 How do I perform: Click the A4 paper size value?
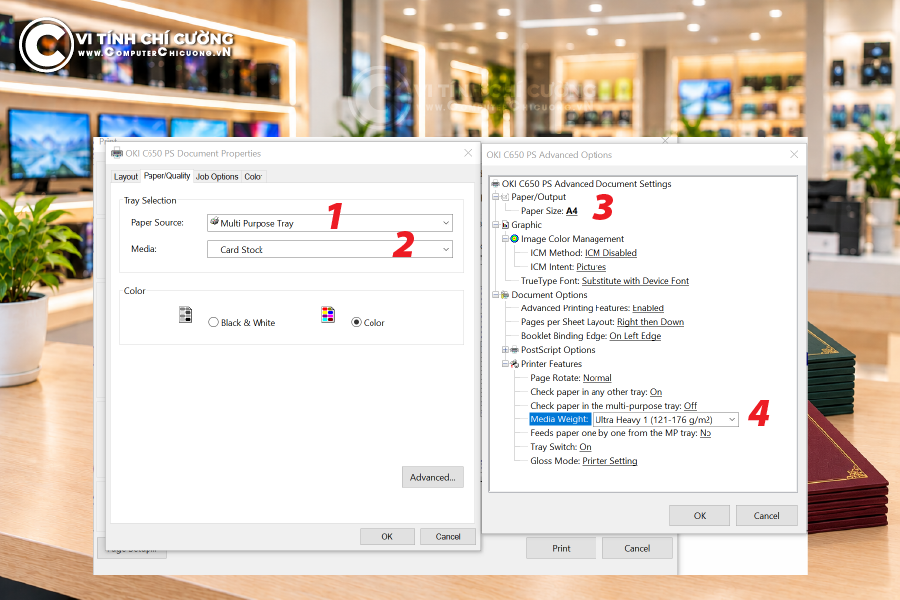click(x=572, y=211)
